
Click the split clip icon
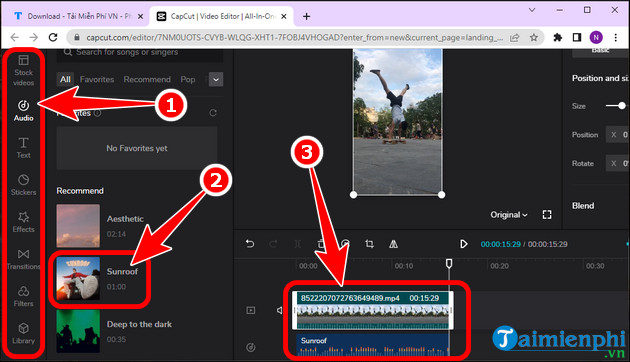tap(297, 244)
